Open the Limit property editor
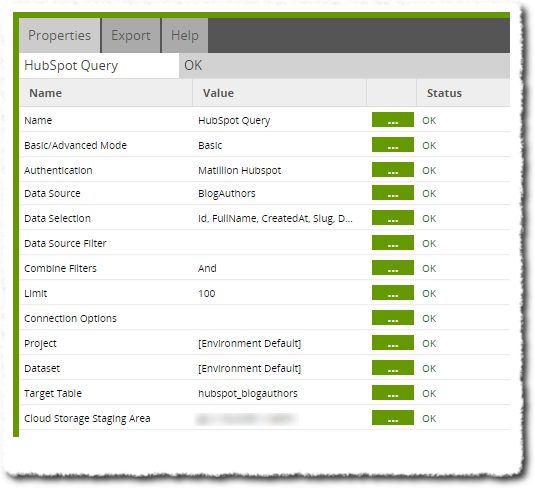The image size is (535, 488). pyautogui.click(x=393, y=293)
